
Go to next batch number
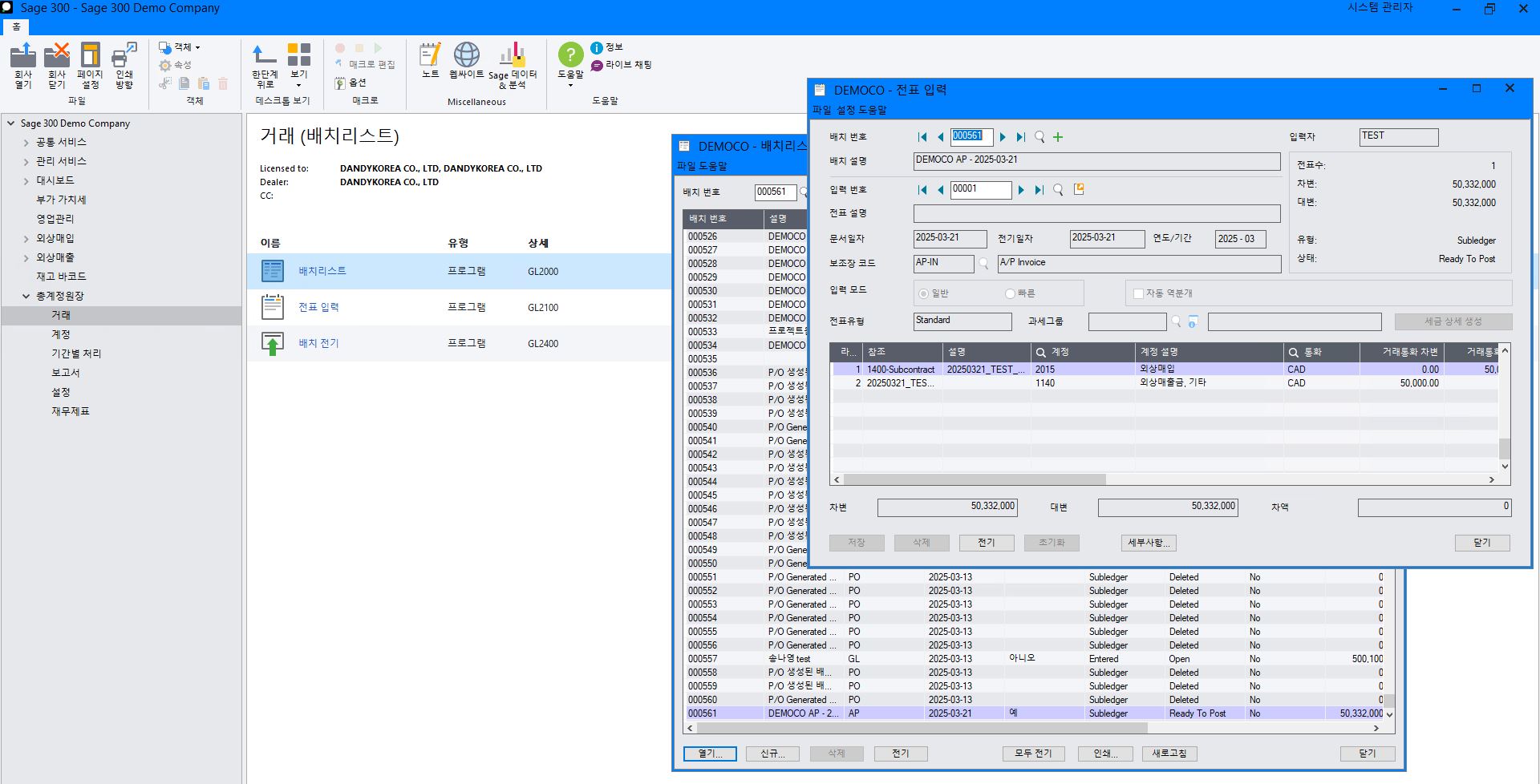click(x=1003, y=137)
